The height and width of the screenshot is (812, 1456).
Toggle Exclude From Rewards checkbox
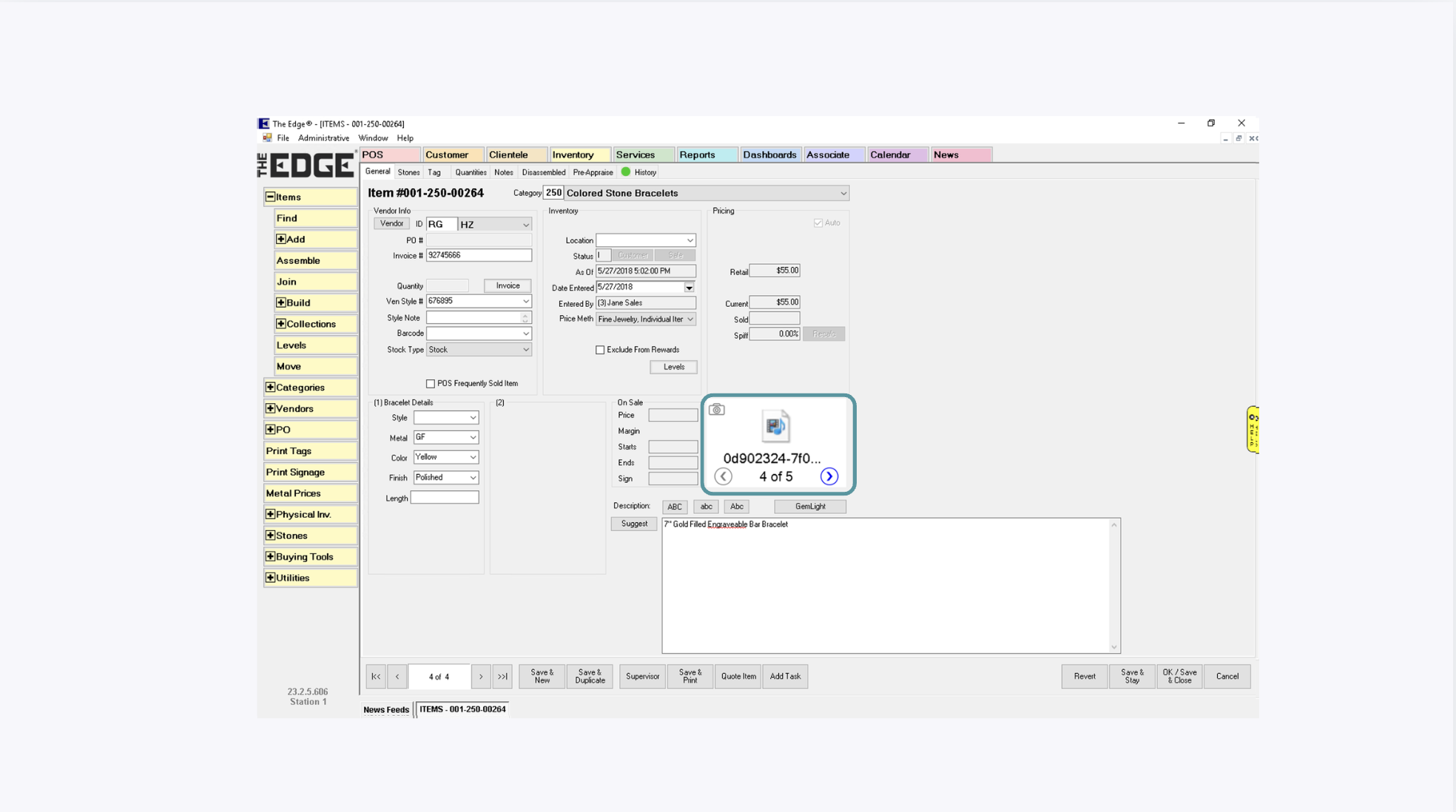pyautogui.click(x=600, y=350)
